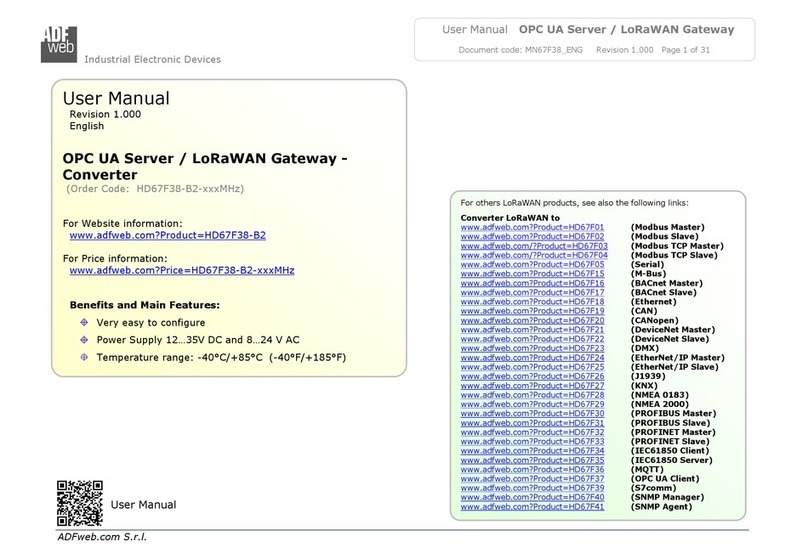Click the 'Very easy to configure' bullet icon
This screenshot has width=808, height=559.
pos(84,323)
